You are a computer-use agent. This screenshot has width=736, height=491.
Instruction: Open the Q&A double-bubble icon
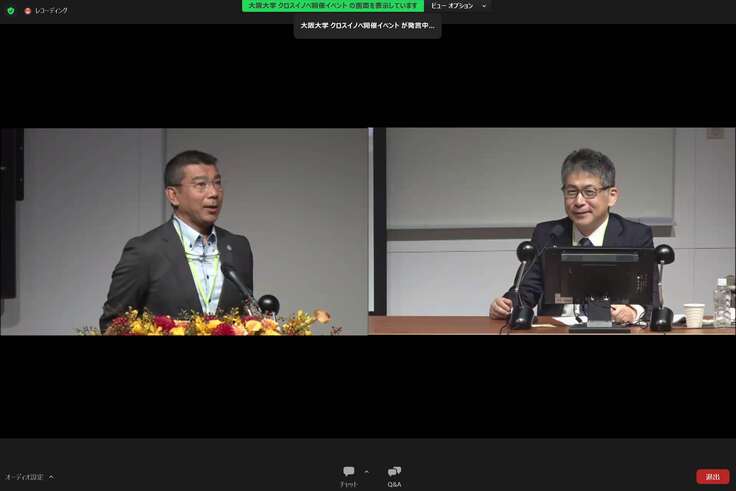[x=394, y=471]
